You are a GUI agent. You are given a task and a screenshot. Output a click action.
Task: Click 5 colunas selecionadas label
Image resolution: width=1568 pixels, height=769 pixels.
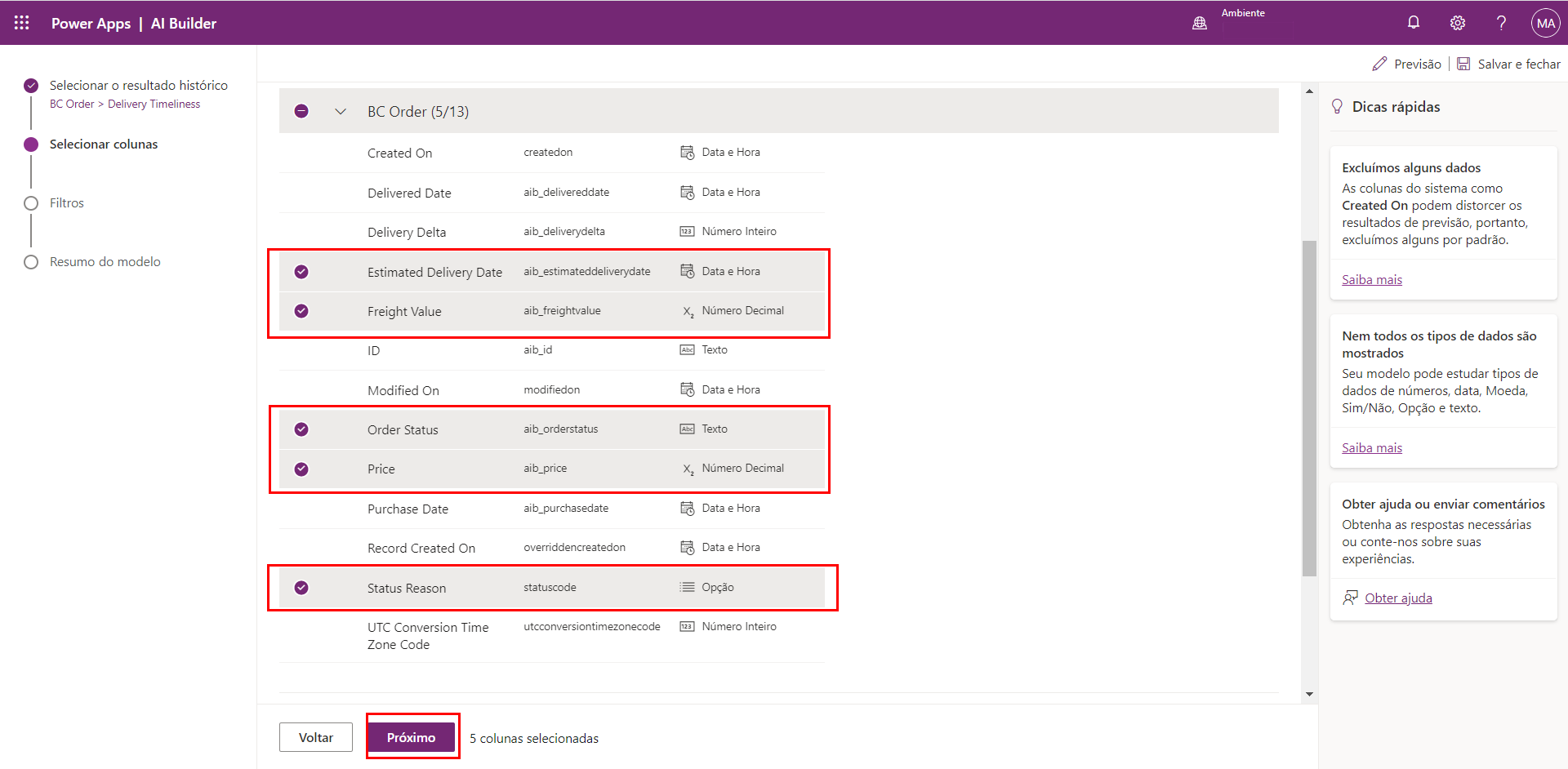point(534,738)
